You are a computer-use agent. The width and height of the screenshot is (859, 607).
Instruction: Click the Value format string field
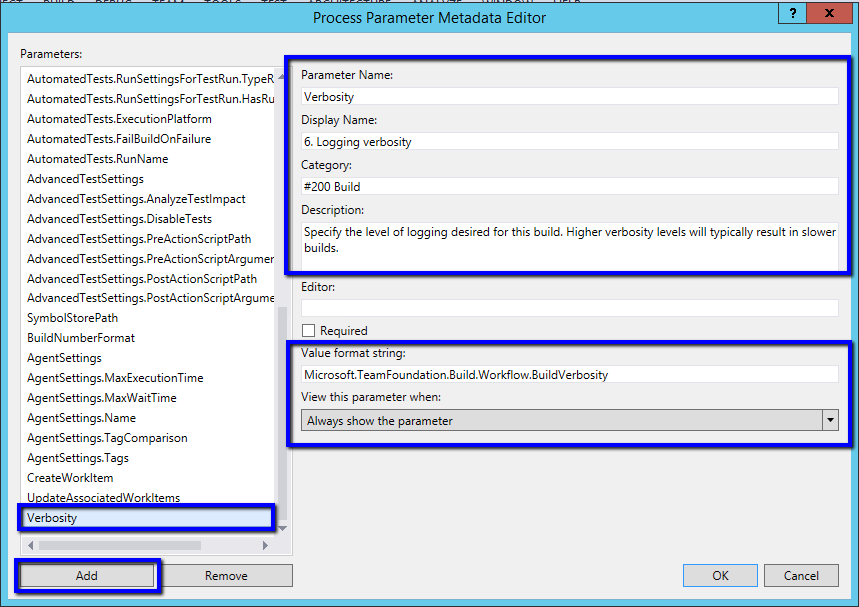click(570, 374)
